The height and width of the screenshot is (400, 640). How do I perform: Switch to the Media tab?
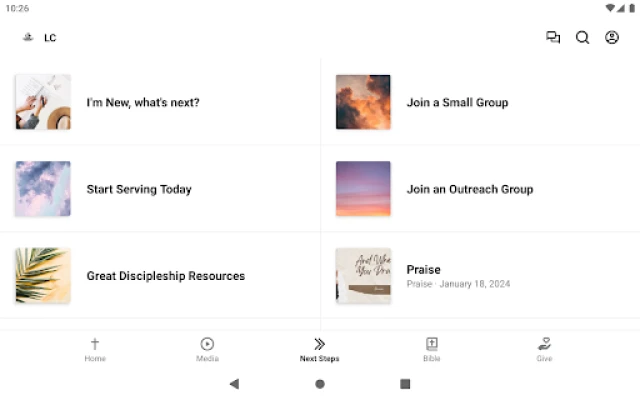point(207,349)
